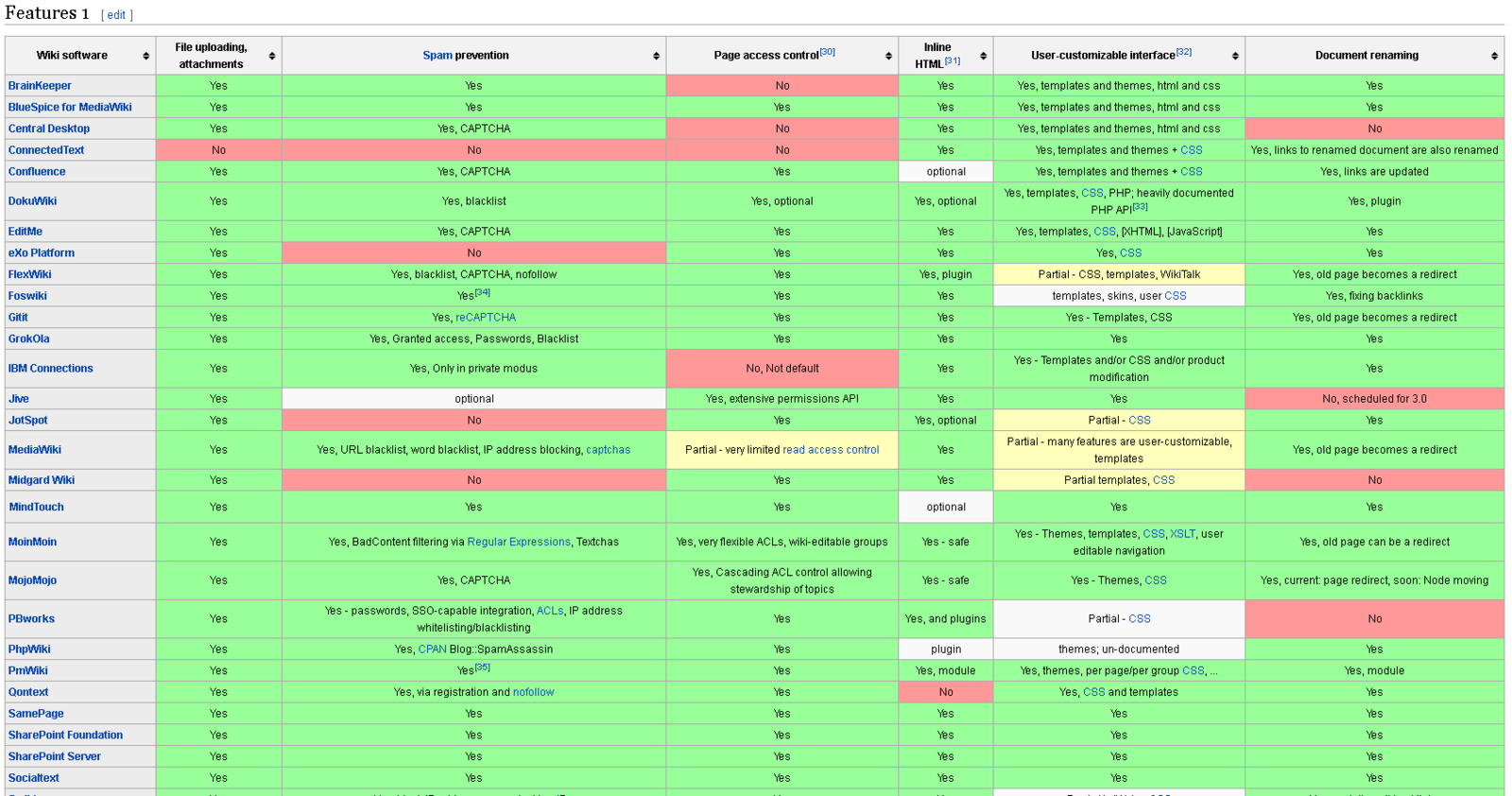The height and width of the screenshot is (796, 1512).
Task: Open the DokuWiki link
Action: click(x=32, y=201)
